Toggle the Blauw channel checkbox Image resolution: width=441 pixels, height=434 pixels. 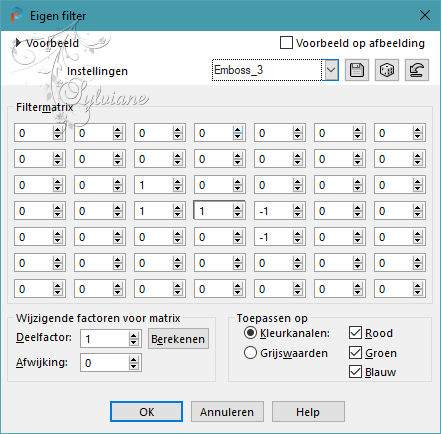355,372
